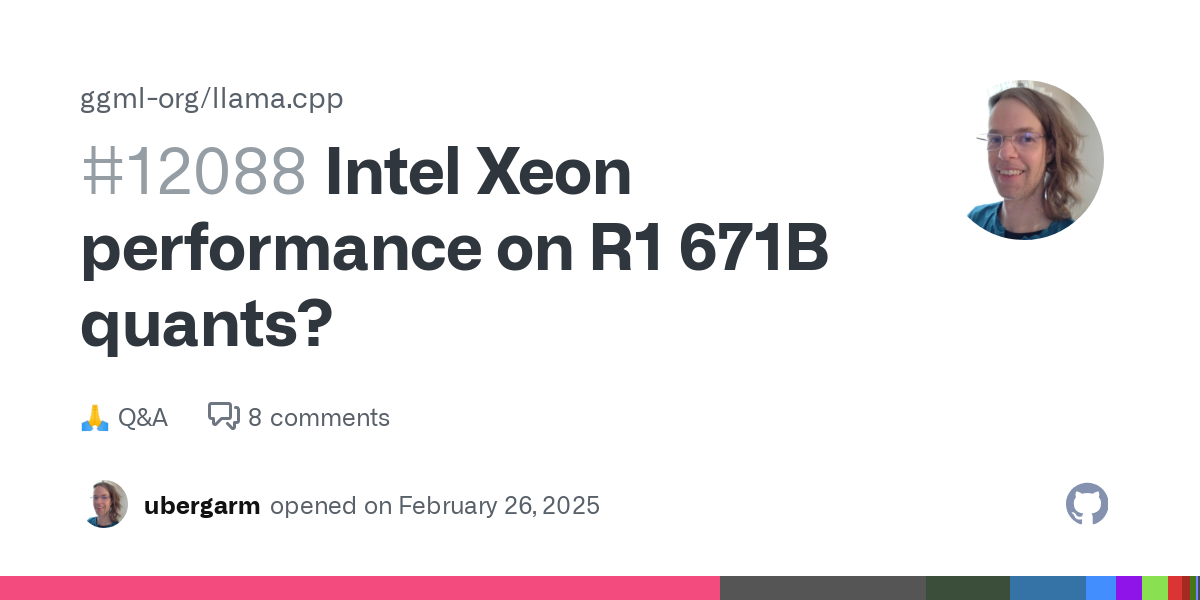Click the ubergarm username
Viewport: 1200px width, 600px height.
pyautogui.click(x=202, y=506)
